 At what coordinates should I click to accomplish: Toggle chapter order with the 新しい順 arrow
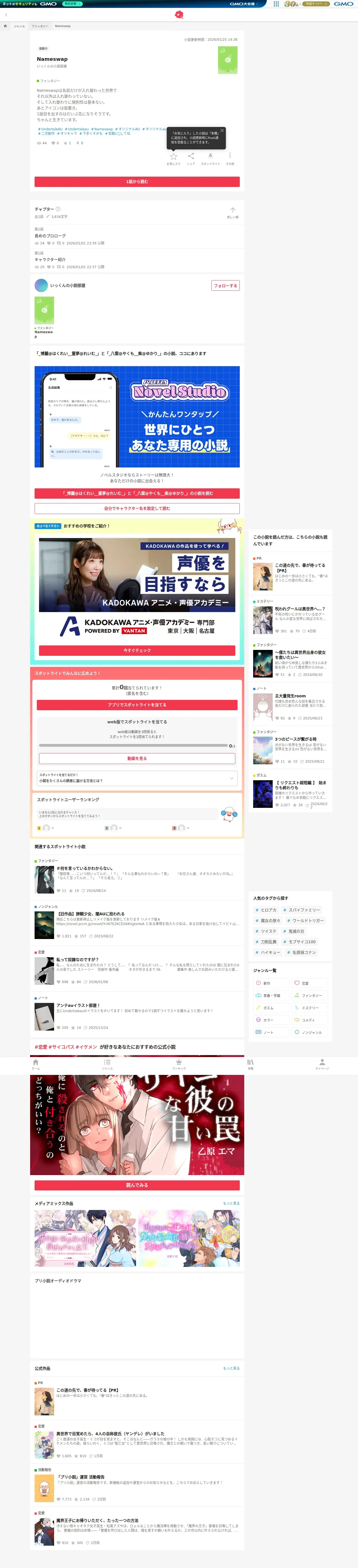click(x=233, y=210)
